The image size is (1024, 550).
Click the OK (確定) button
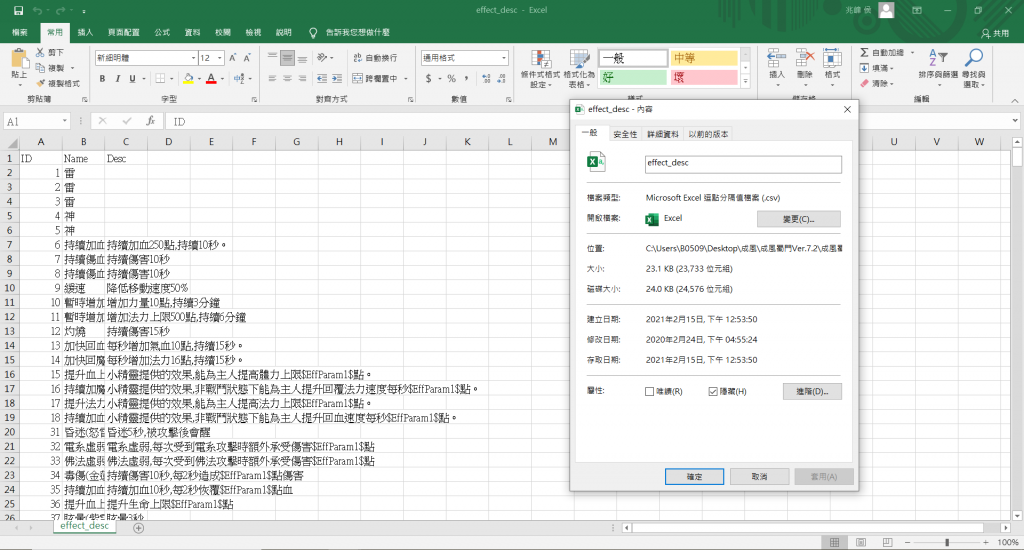(694, 477)
